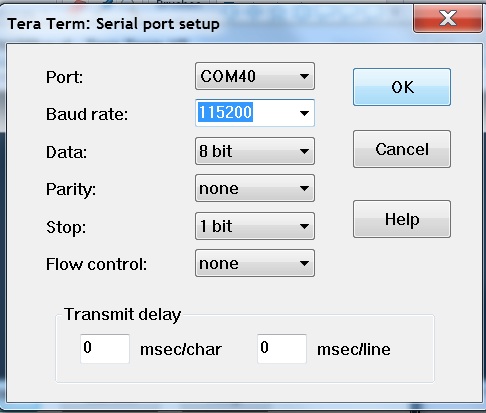Image resolution: width=486 pixels, height=413 pixels.
Task: Click the "Port:" label
Action: pos(64,77)
